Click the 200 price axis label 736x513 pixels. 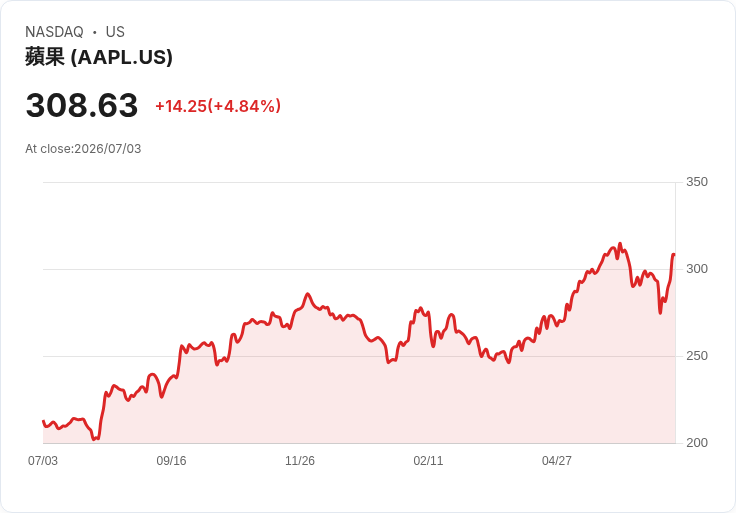coord(697,443)
